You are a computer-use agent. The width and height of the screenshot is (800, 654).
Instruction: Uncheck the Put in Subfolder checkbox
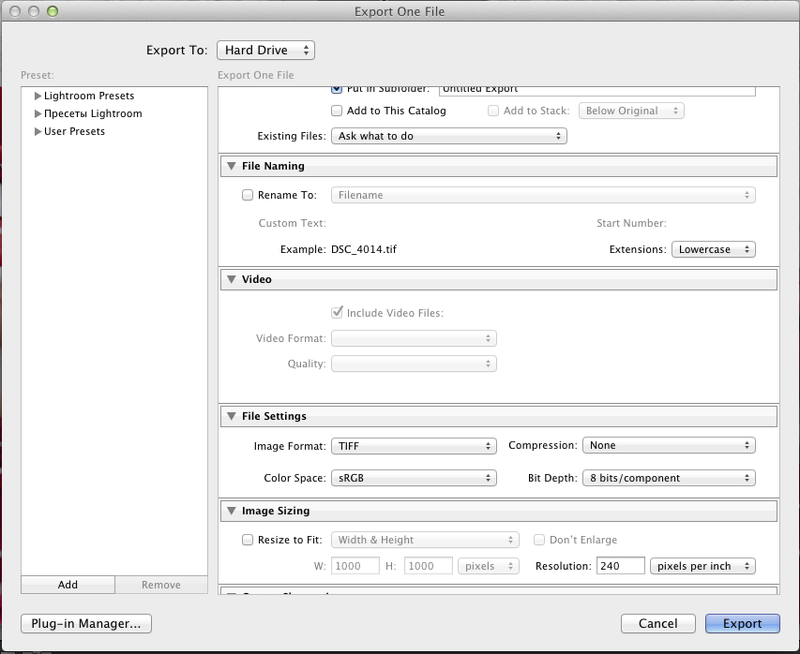(337, 89)
